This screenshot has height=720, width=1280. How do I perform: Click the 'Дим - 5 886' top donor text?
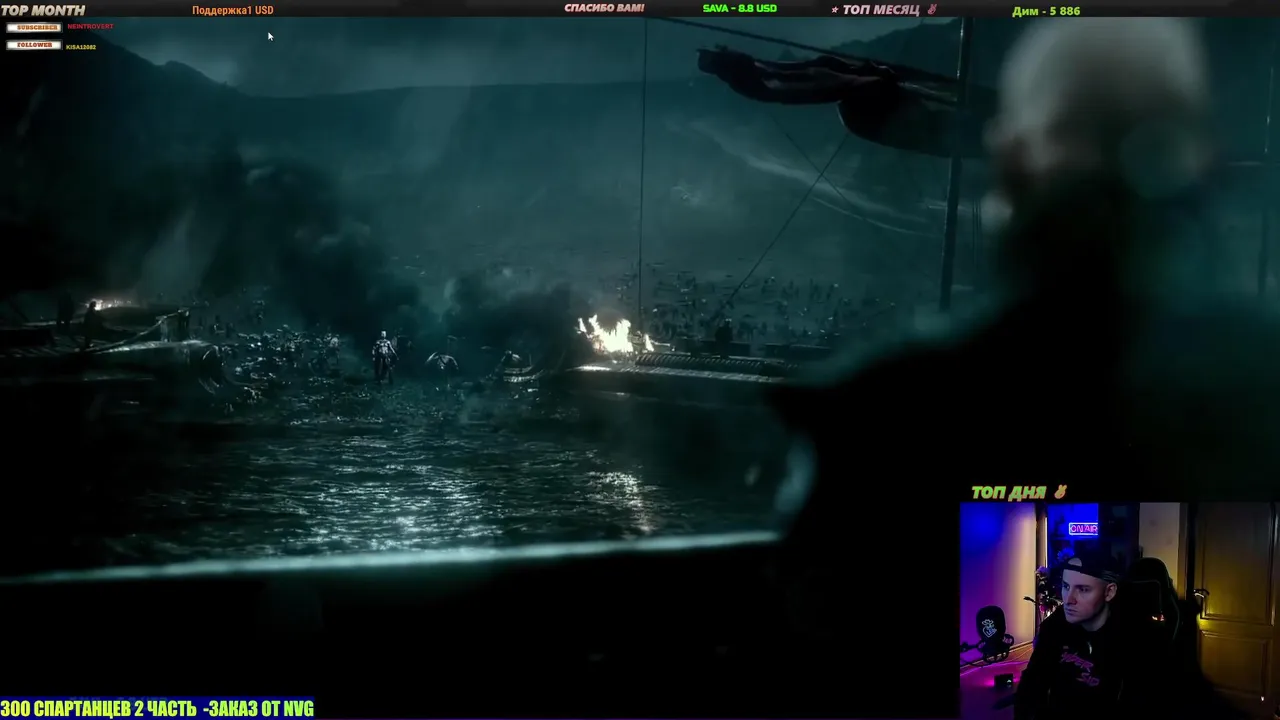[1046, 11]
